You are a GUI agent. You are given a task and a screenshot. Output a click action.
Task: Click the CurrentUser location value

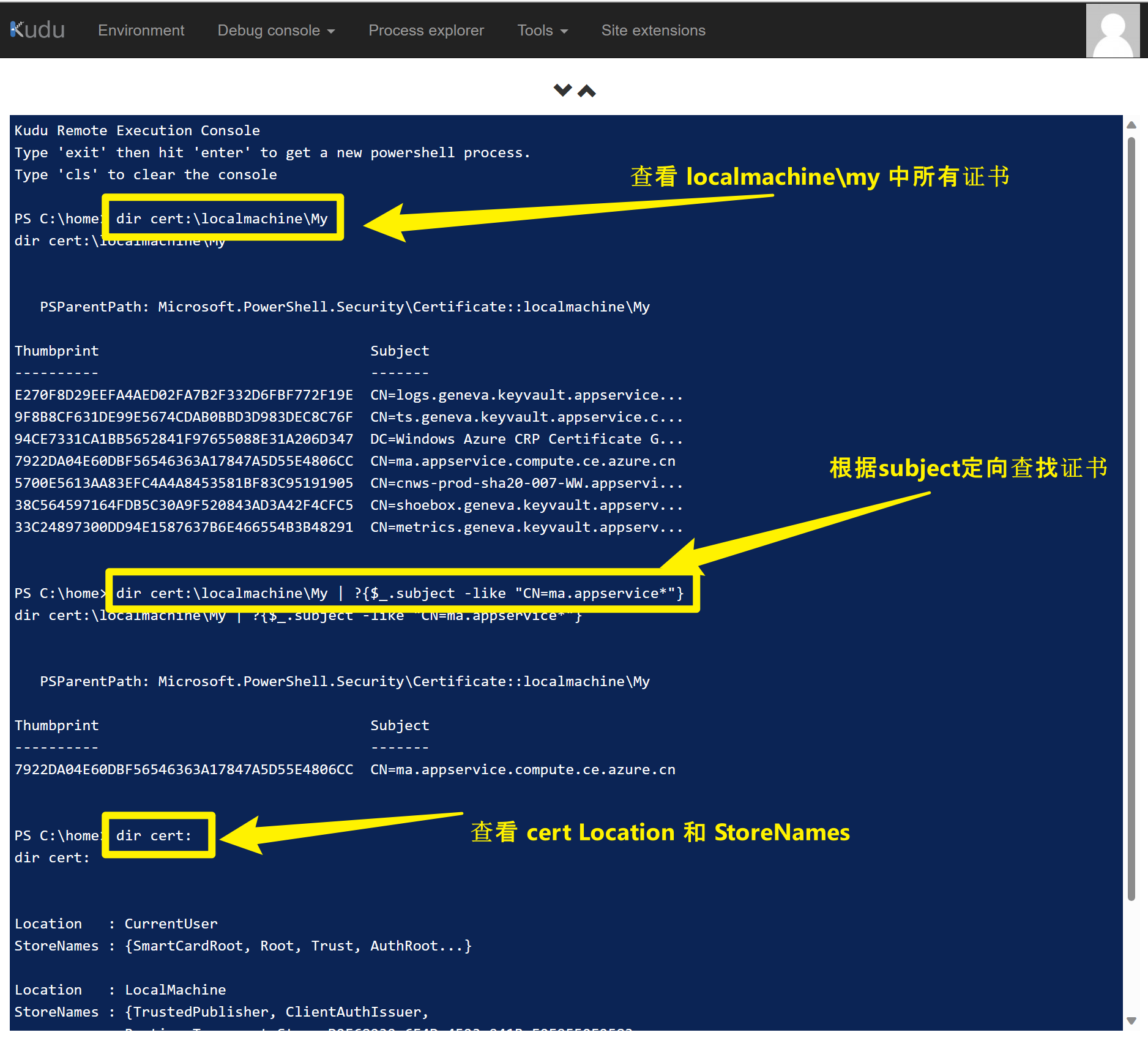point(171,924)
